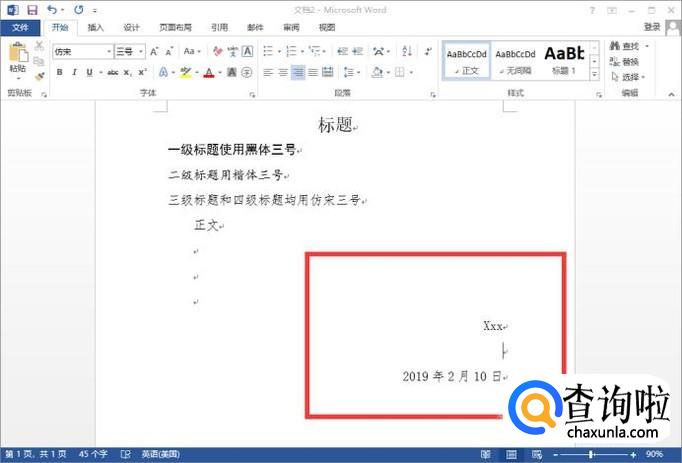Viewport: 682px width, 463px height.
Task: Open the font name dropdown showing 仿宋
Action: pyautogui.click(x=109, y=51)
